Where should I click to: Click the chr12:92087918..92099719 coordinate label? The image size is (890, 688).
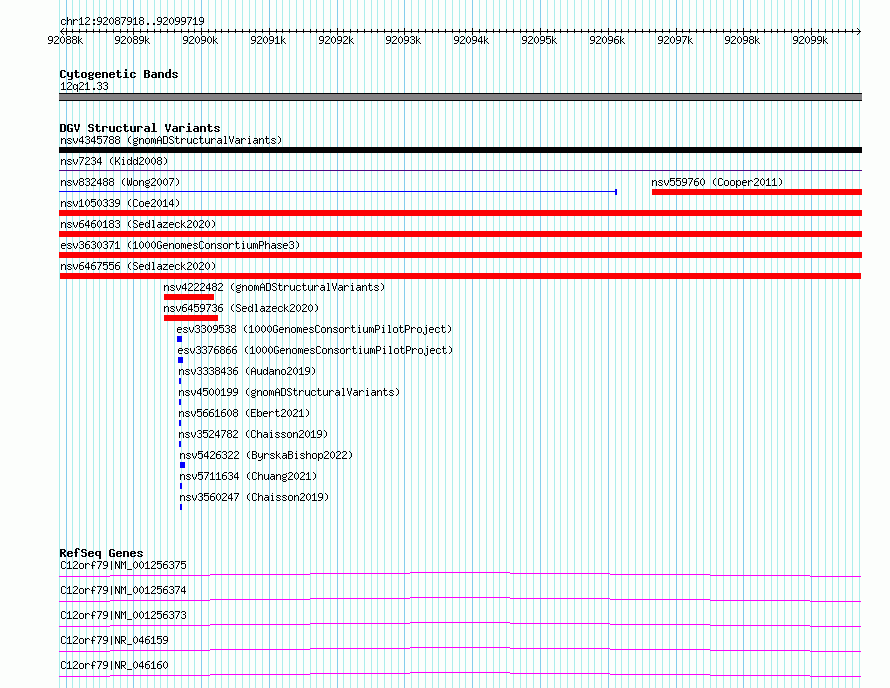132,21
